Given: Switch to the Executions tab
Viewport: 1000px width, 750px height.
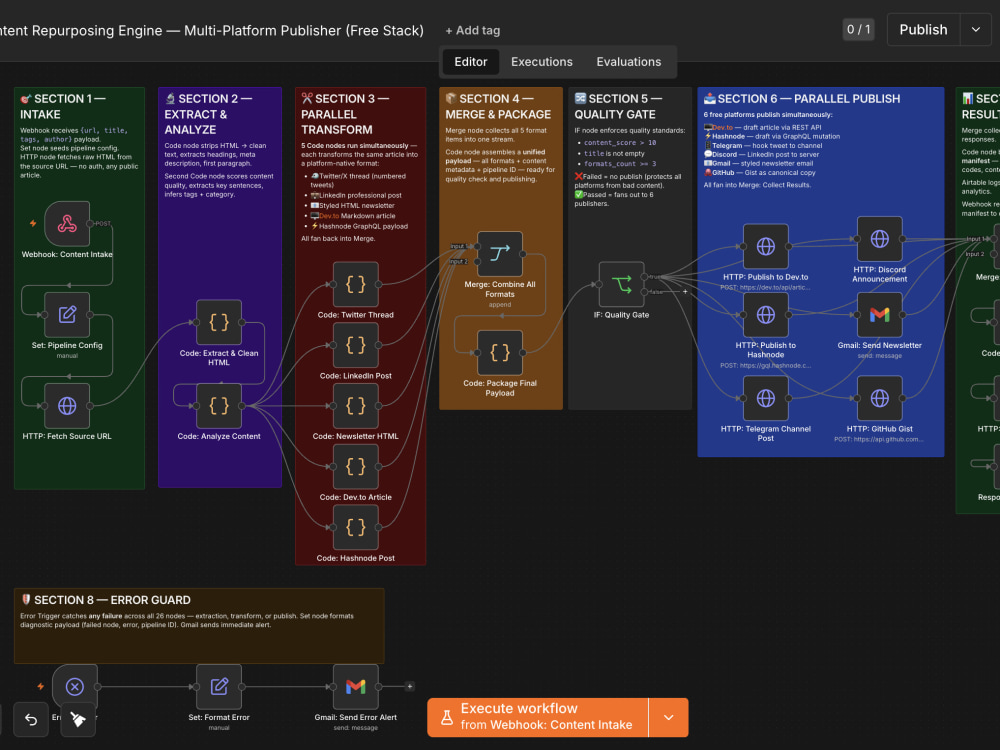Looking at the screenshot, I should [541, 62].
